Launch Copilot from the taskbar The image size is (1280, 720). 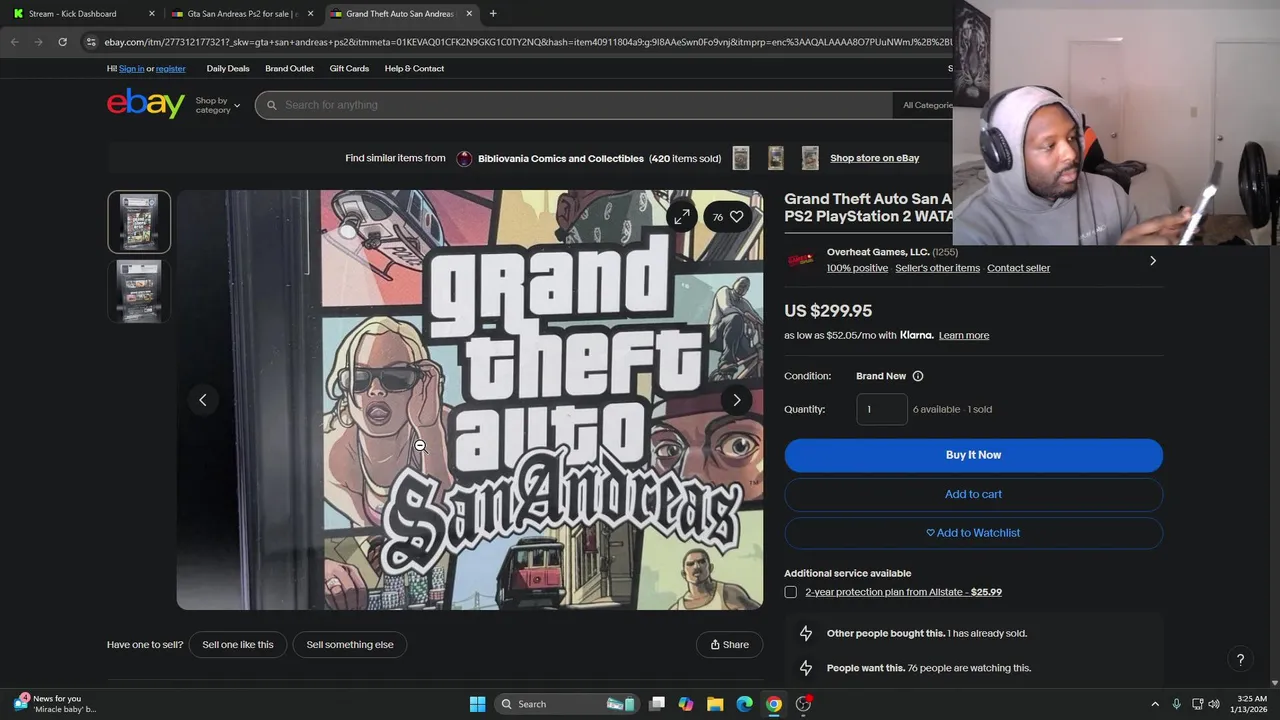click(686, 704)
